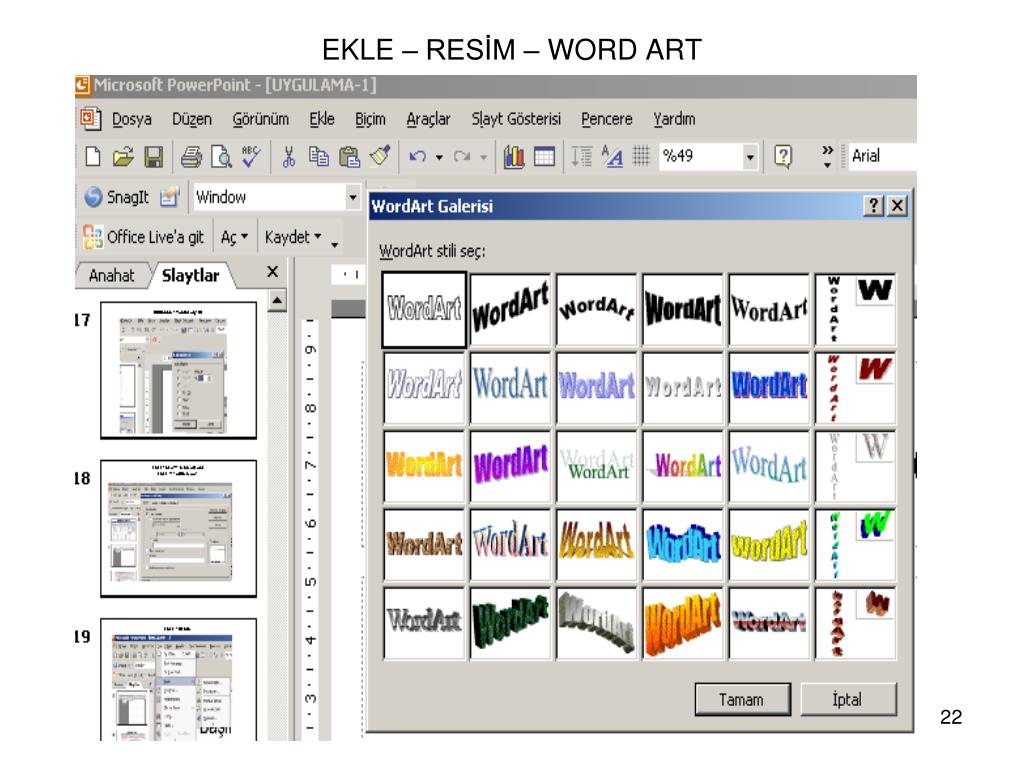Toggle the Show Grid icon
The image size is (1024, 768).
pyautogui.click(x=641, y=156)
